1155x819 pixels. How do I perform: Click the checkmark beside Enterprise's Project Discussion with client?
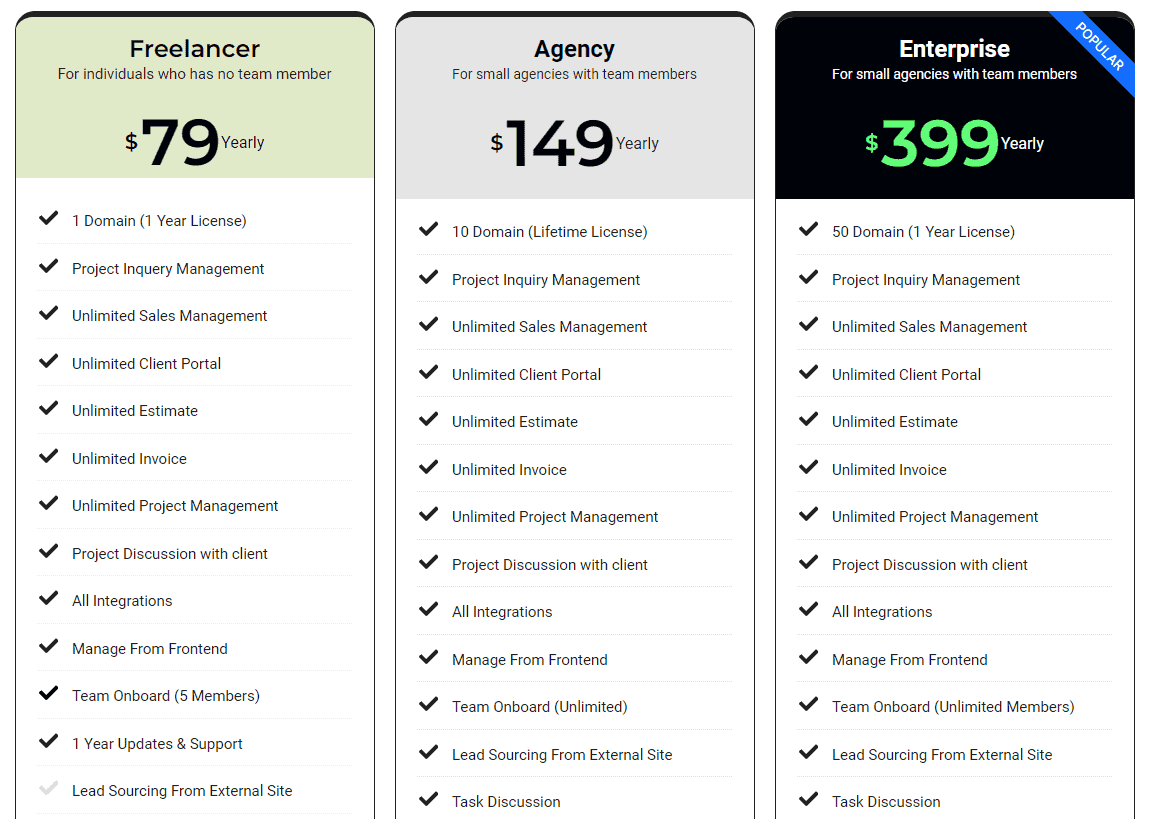809,563
